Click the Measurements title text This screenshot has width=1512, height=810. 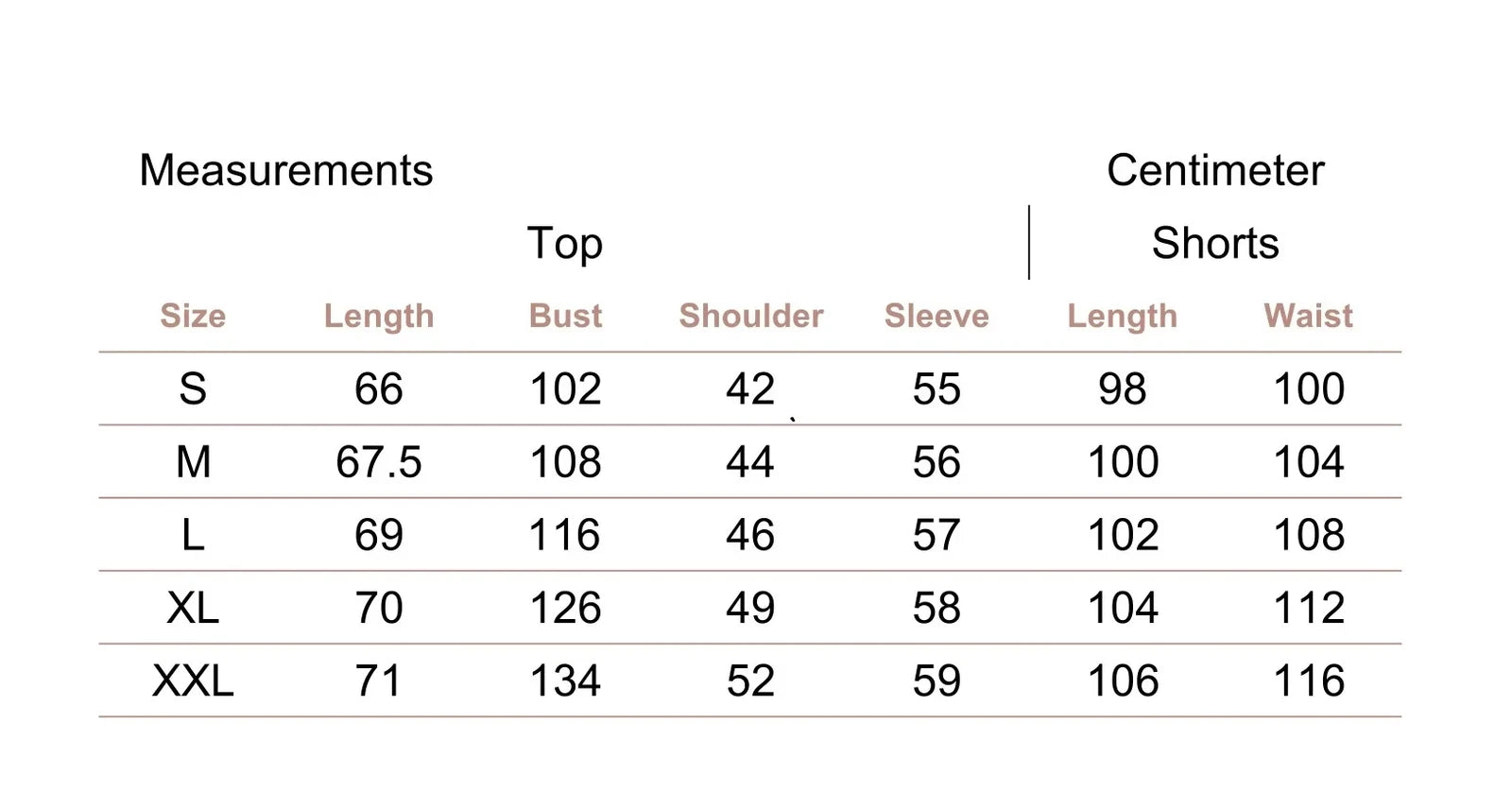(285, 171)
